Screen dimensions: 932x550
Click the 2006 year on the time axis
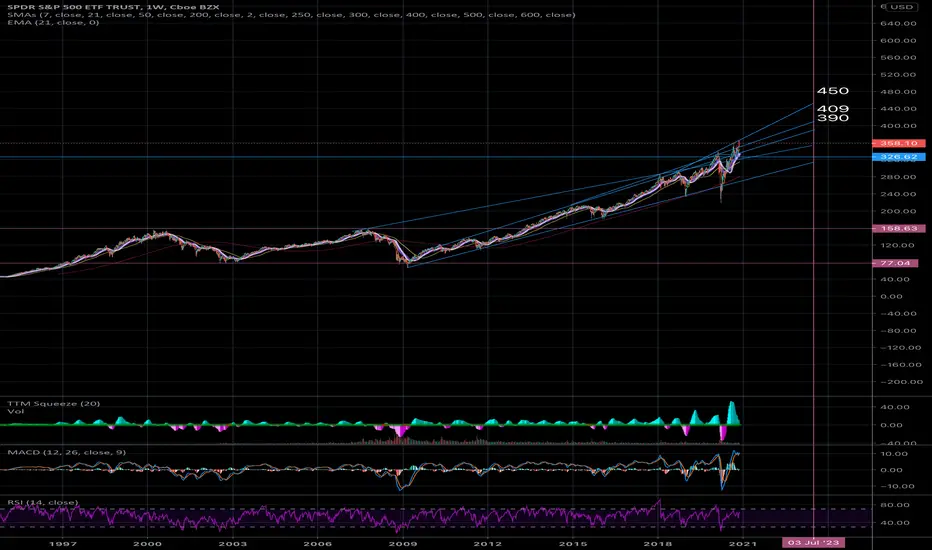point(317,543)
